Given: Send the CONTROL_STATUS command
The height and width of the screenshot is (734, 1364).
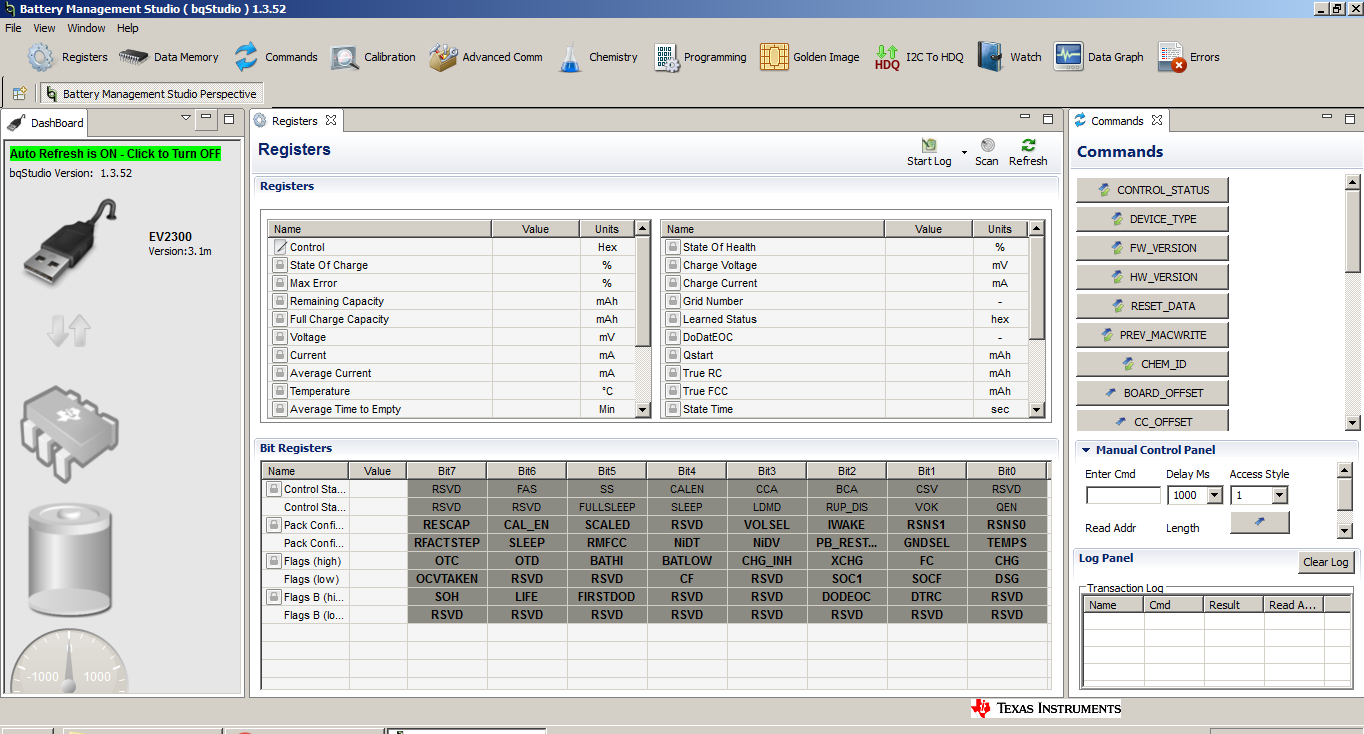Looking at the screenshot, I should (1152, 190).
